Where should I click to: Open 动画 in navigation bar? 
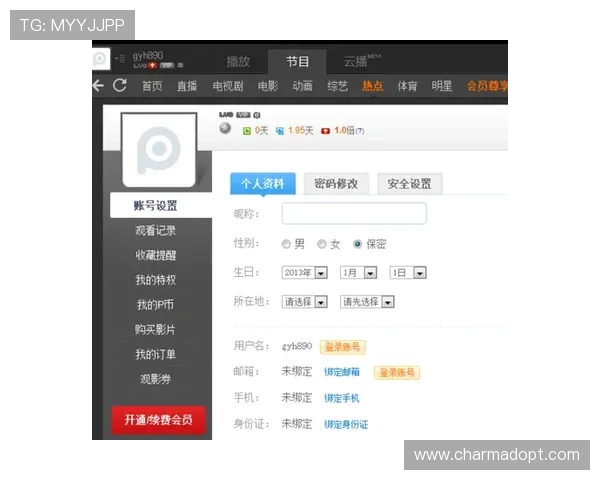click(x=303, y=86)
